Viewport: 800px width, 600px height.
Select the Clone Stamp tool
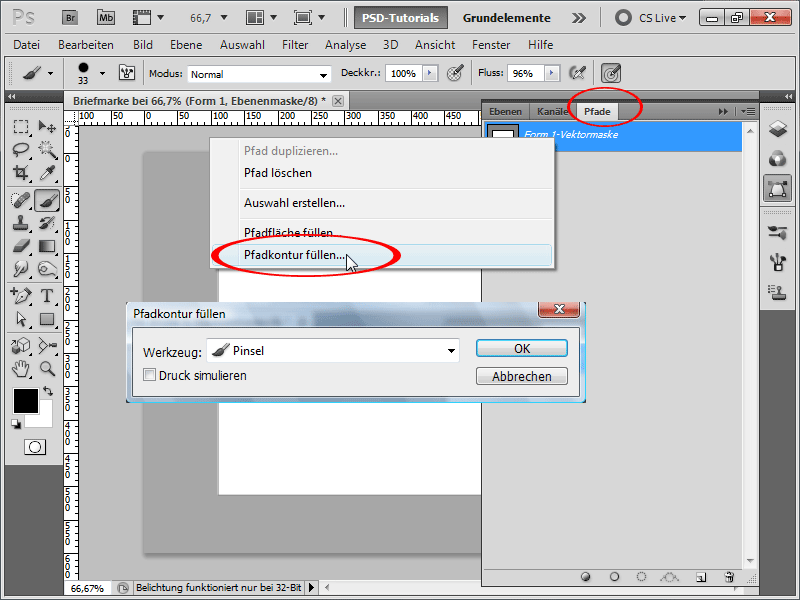pos(21,223)
